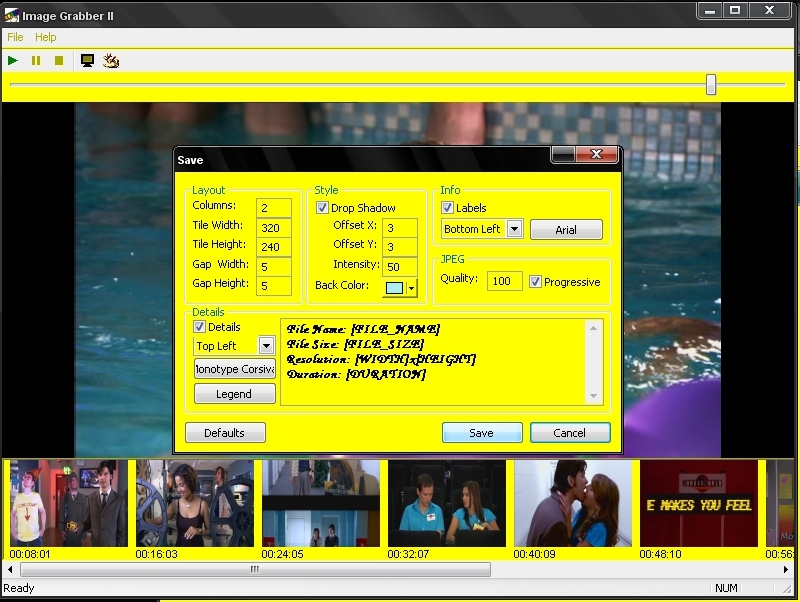Open the File menu
Screen dimensions: 800x602
coord(15,37)
